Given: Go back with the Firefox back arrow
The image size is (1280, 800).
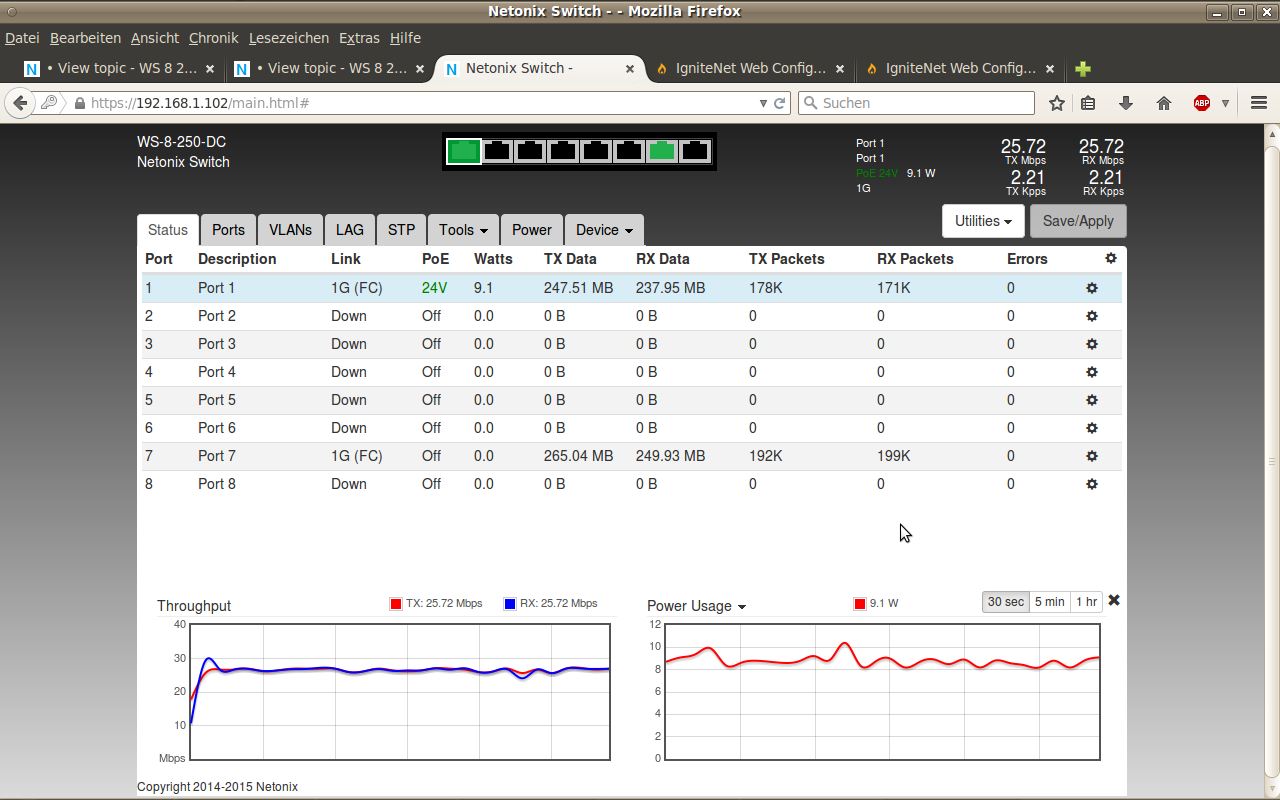Looking at the screenshot, I should [20, 103].
